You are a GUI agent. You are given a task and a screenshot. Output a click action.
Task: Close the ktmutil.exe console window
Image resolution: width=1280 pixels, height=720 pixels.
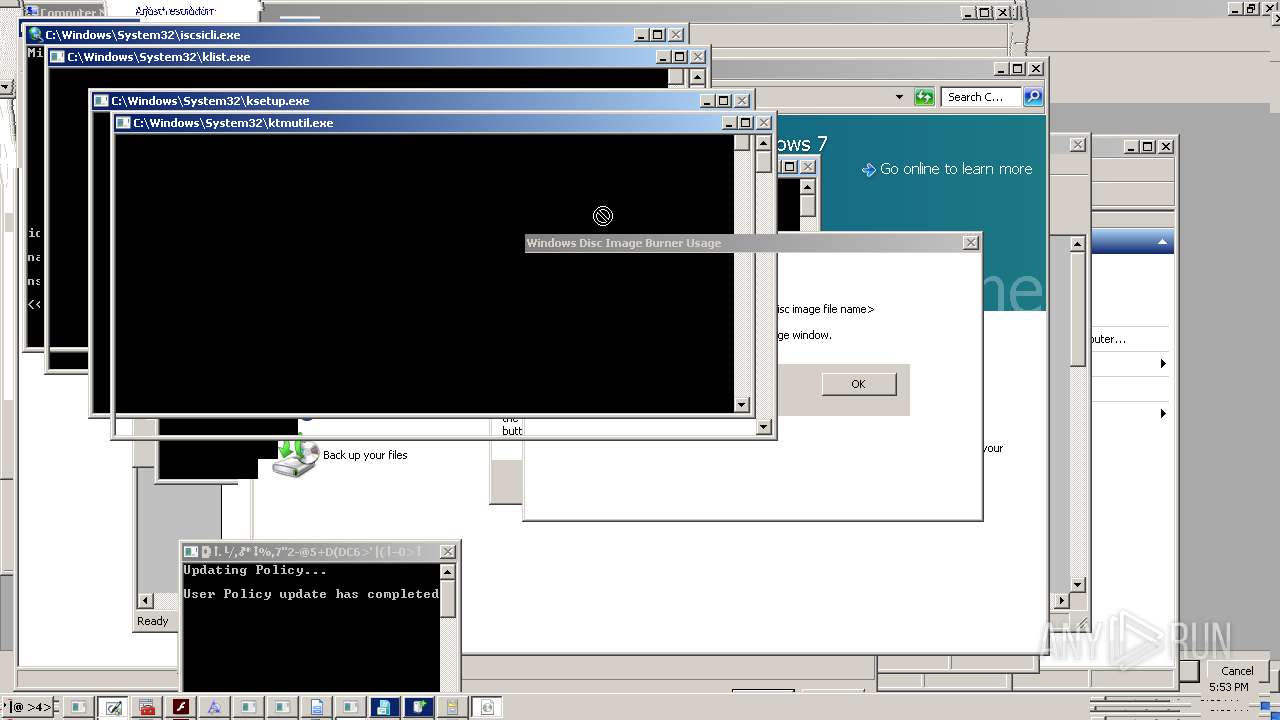[763, 123]
